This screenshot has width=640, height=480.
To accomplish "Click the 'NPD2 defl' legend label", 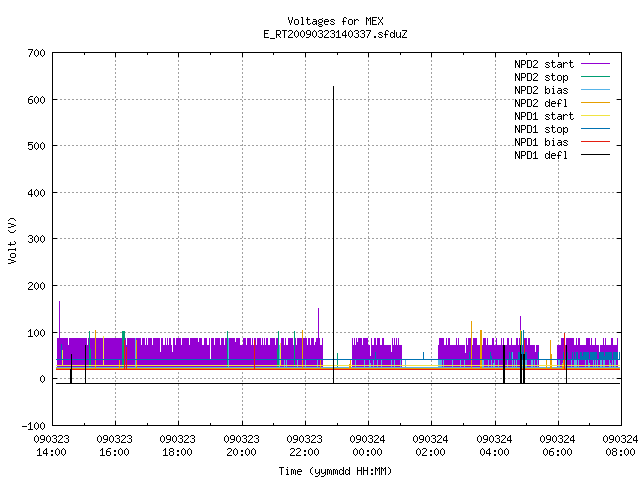I will tap(541, 103).
